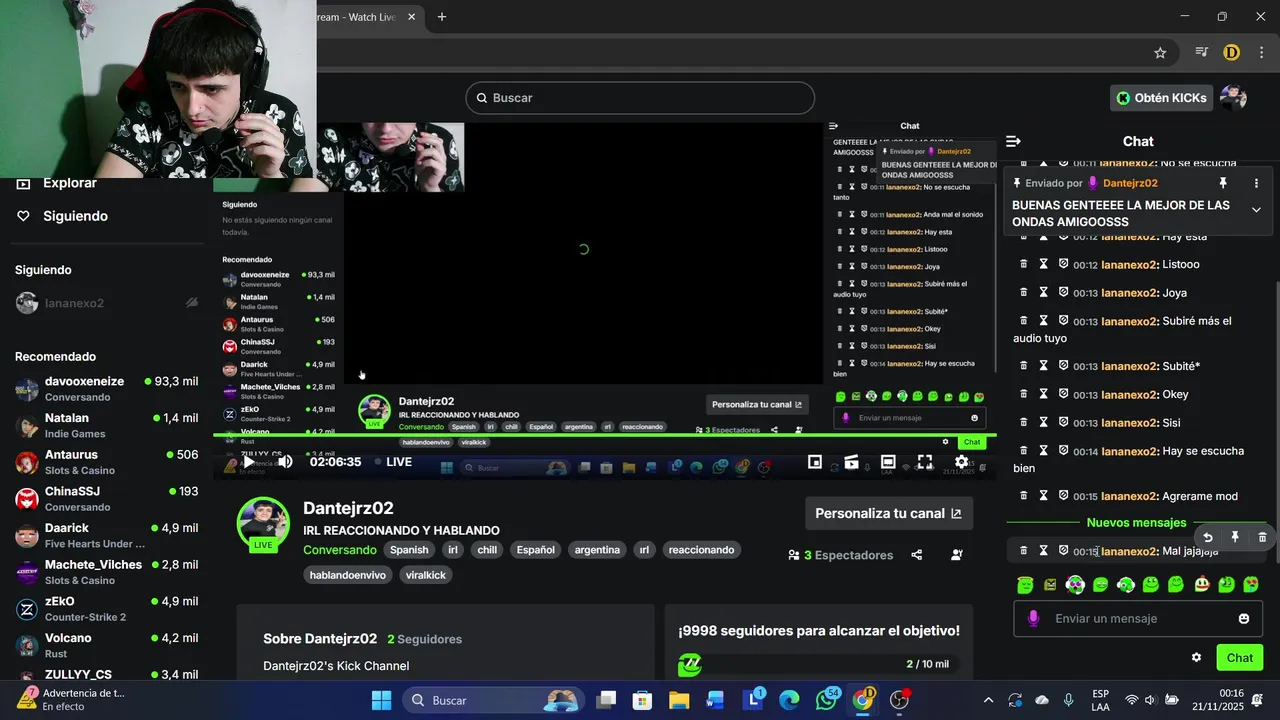Viewport: 1280px width, 720px height.
Task: Open davooxeneize recommended channel
Action: [x=106, y=389]
